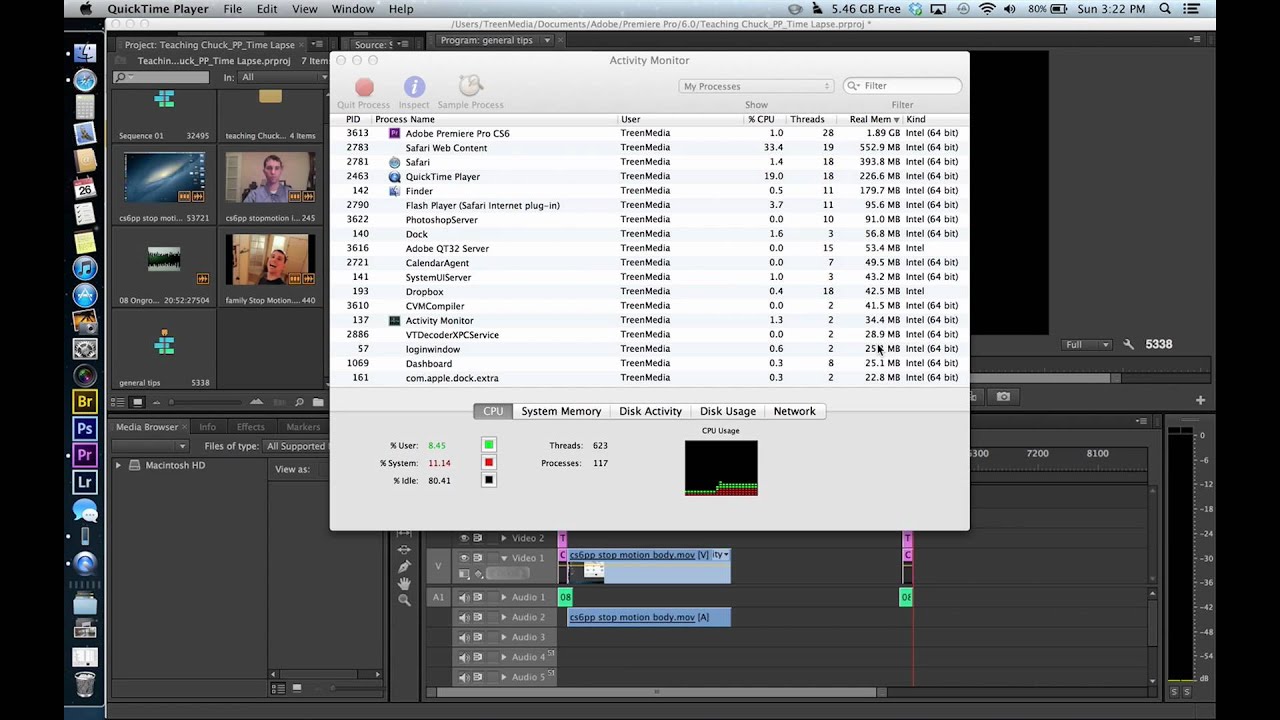Viewport: 1280px width, 720px height.
Task: Open the Program monitor Full resolution dropdown
Action: (x=1088, y=344)
